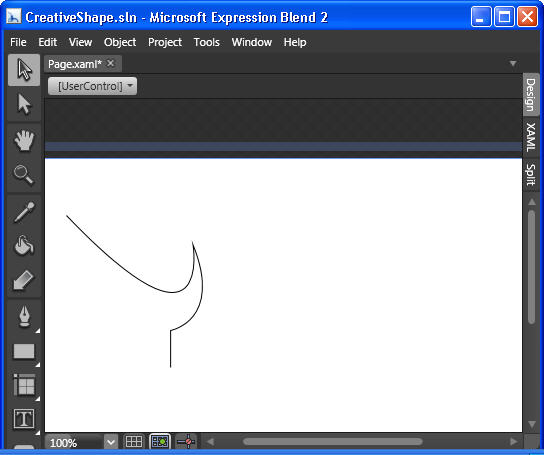Open the Object menu
Viewport: 544px width, 455px height.
(x=120, y=42)
